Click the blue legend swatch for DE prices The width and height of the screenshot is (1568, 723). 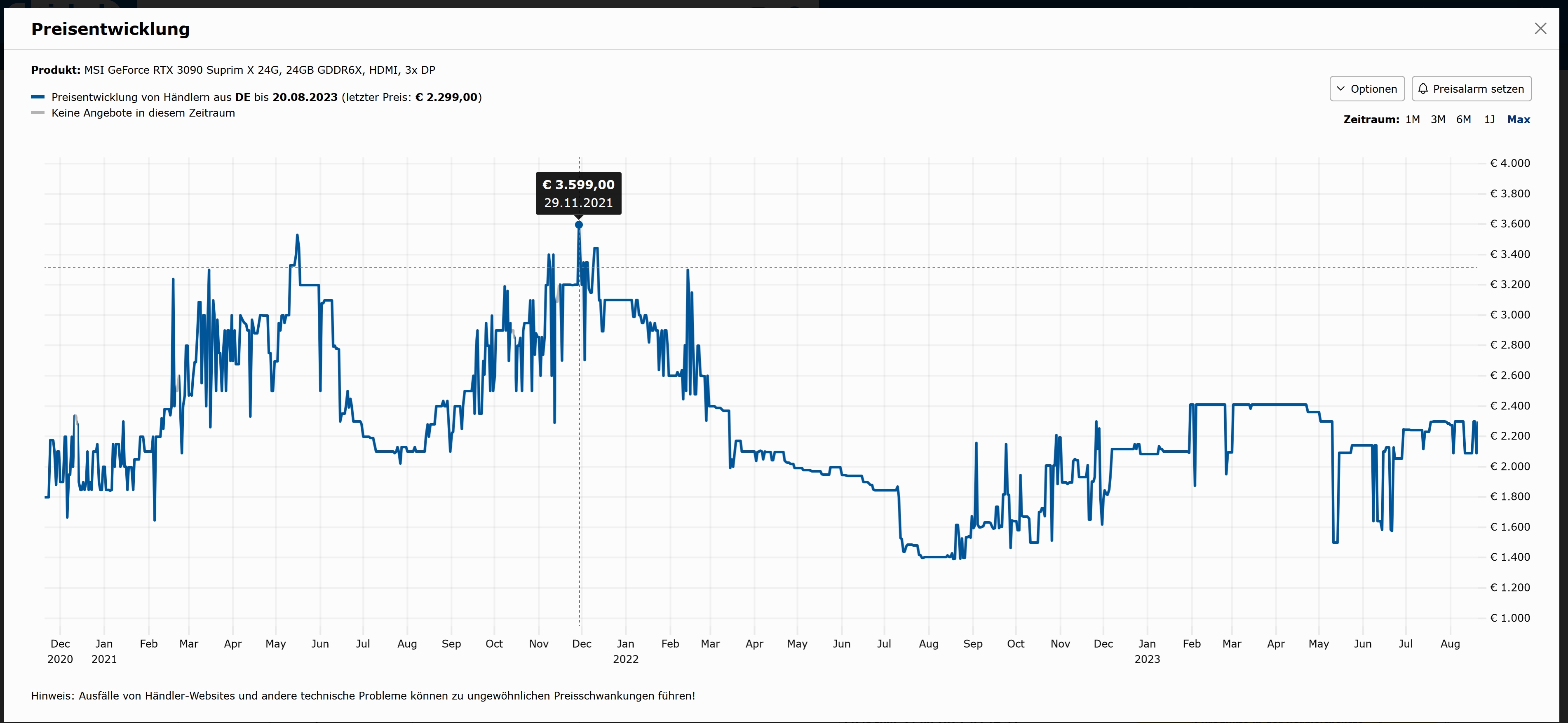click(x=38, y=97)
